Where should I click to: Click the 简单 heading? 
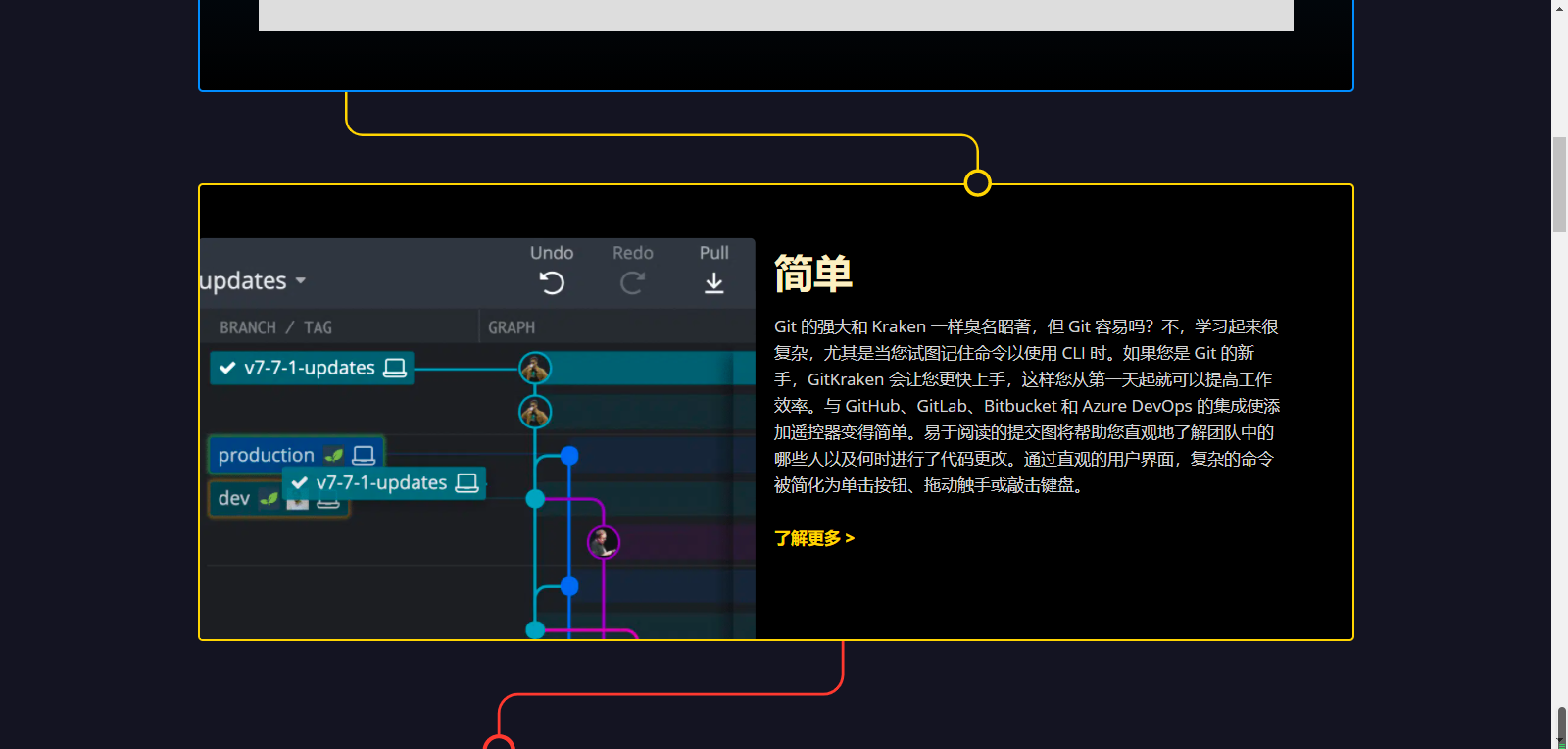pyautogui.click(x=813, y=275)
